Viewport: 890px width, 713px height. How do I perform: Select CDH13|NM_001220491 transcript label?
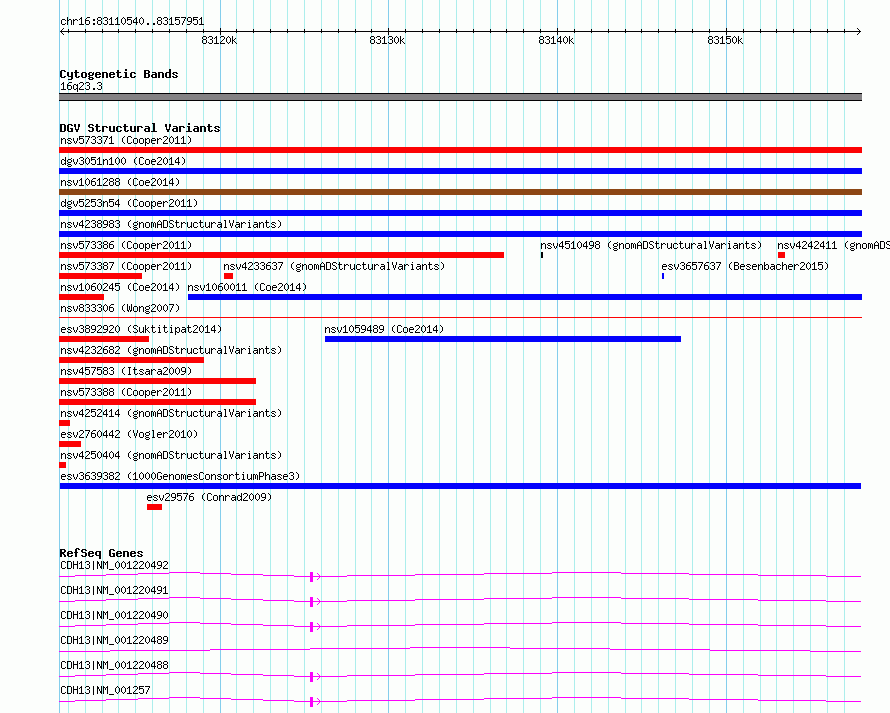114,590
